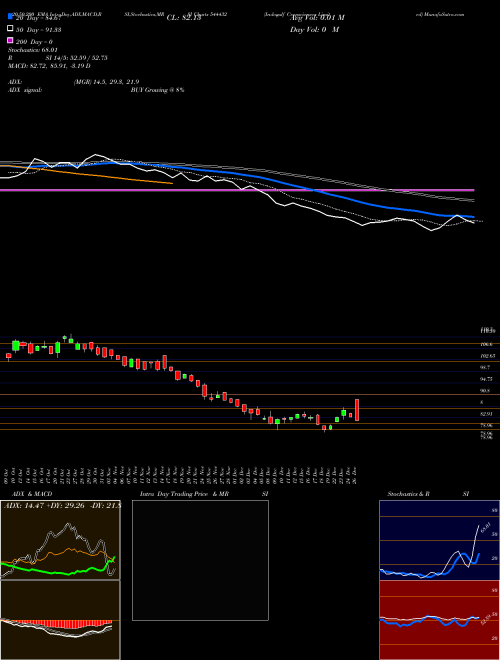Select the '200 Day = 0' legend text

[34, 41]
